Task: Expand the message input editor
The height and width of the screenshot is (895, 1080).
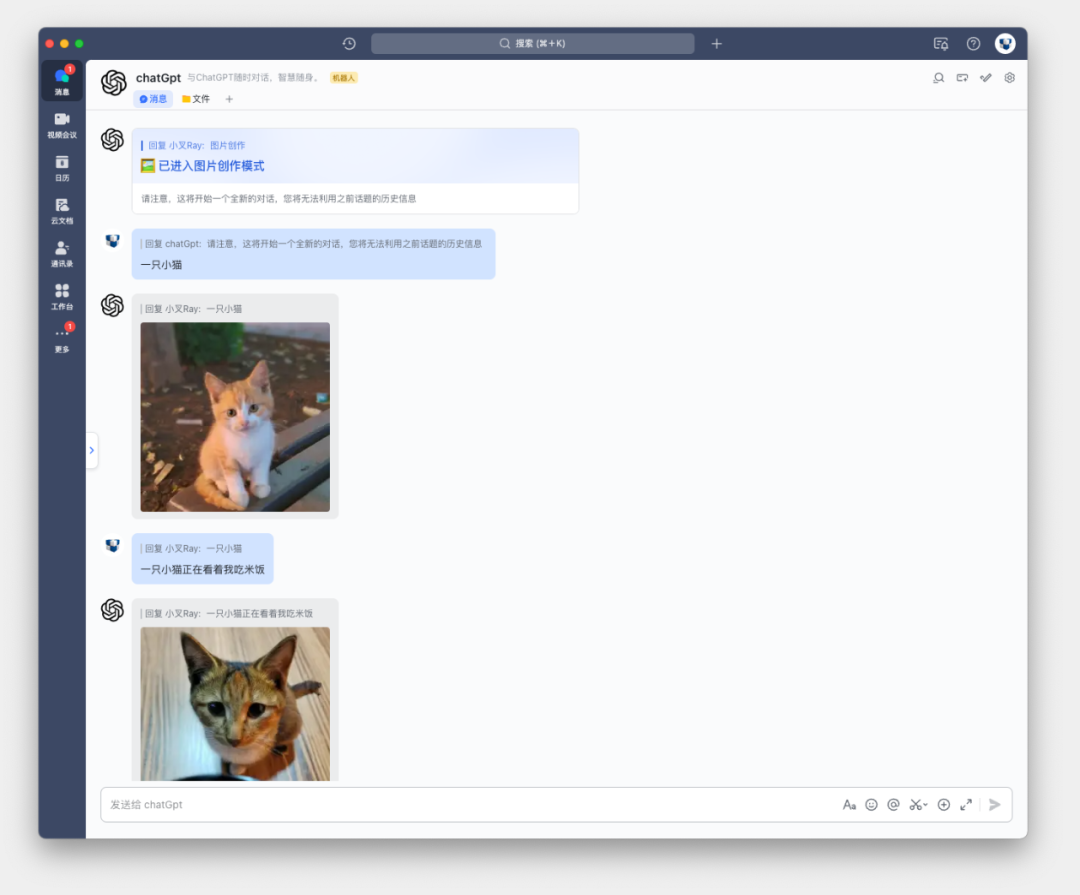Action: tap(966, 805)
